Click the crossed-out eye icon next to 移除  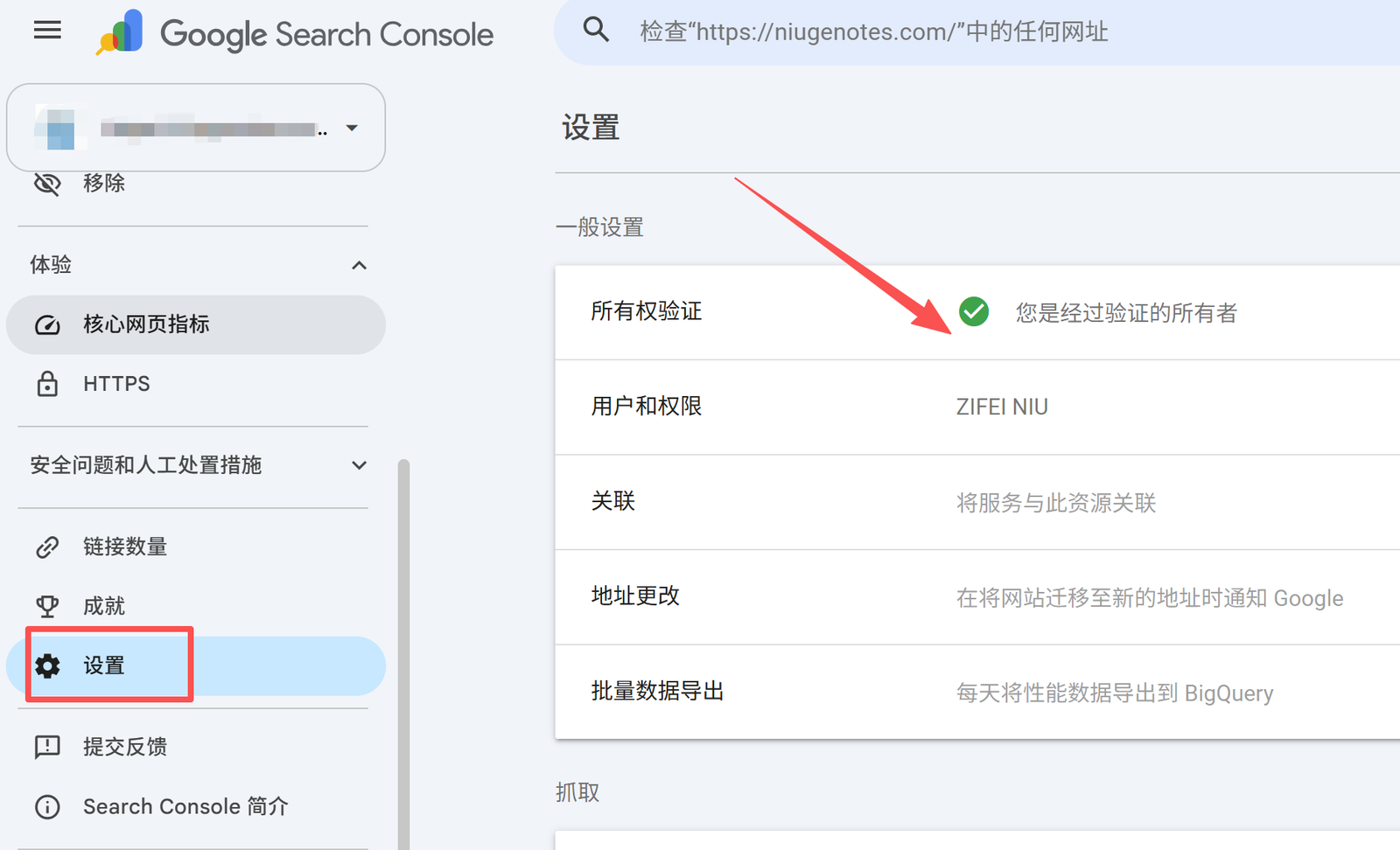pyautogui.click(x=47, y=183)
